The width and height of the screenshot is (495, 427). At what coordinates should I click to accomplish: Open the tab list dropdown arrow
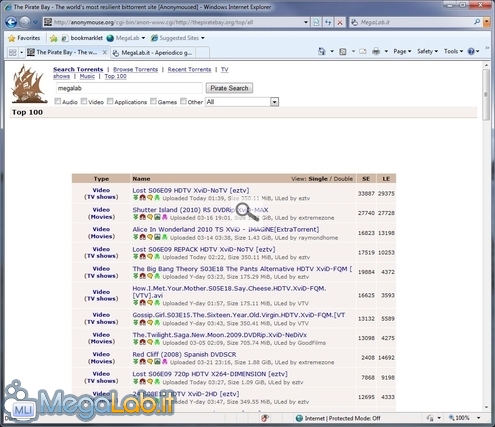[22, 52]
